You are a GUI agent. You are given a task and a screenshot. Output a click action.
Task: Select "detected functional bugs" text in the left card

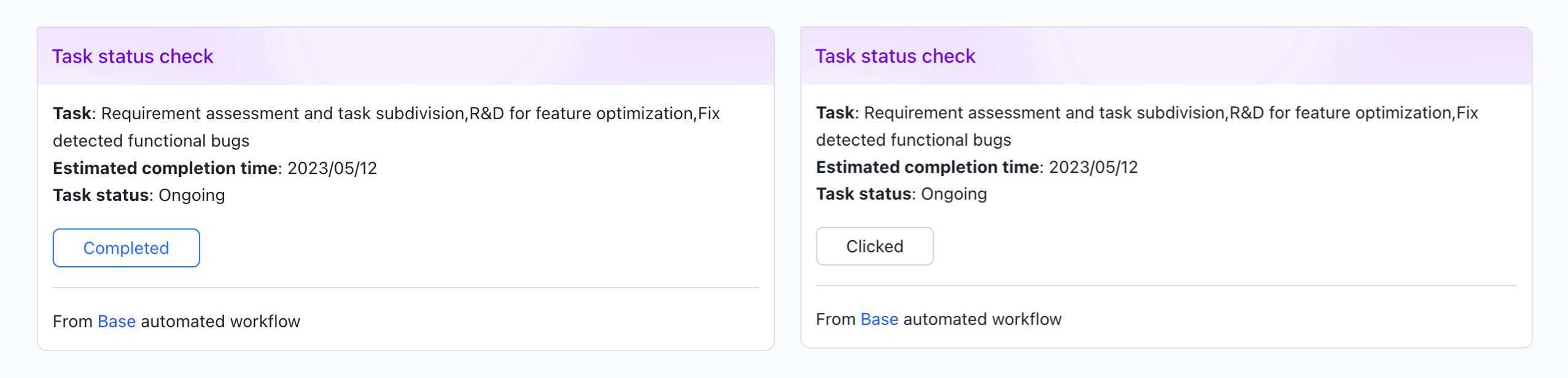point(151,141)
